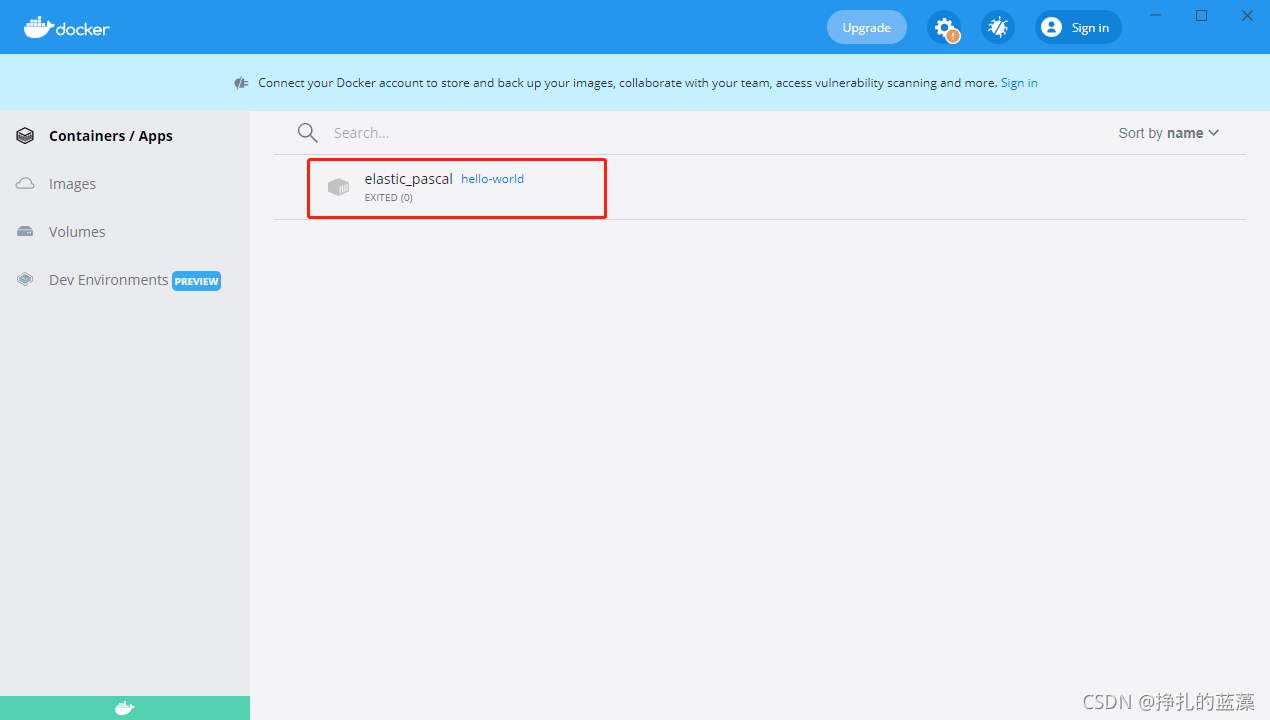Open the Sort by name dropdown

pyautogui.click(x=1168, y=133)
